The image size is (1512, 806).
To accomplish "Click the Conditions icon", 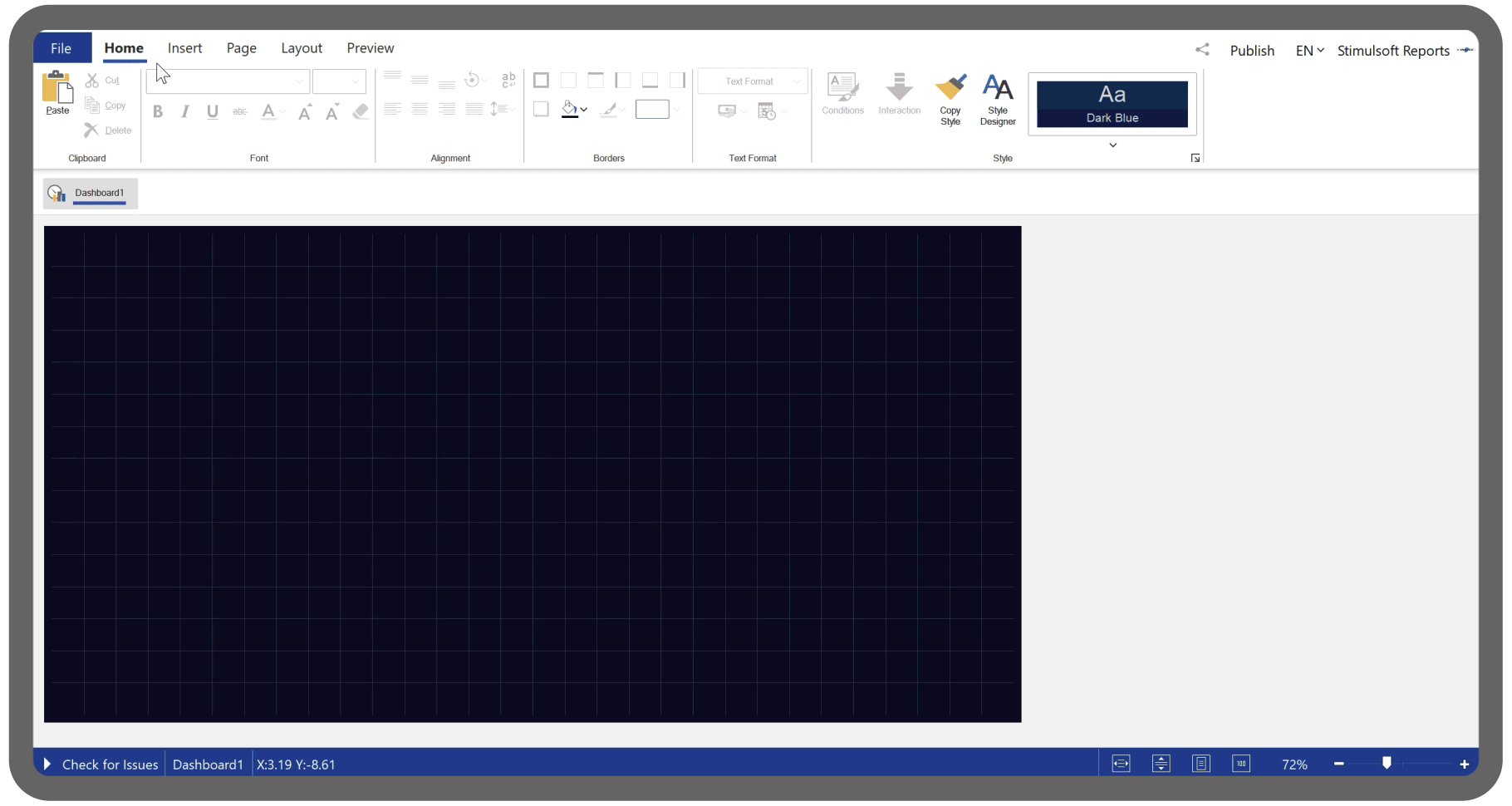I will pos(842,87).
